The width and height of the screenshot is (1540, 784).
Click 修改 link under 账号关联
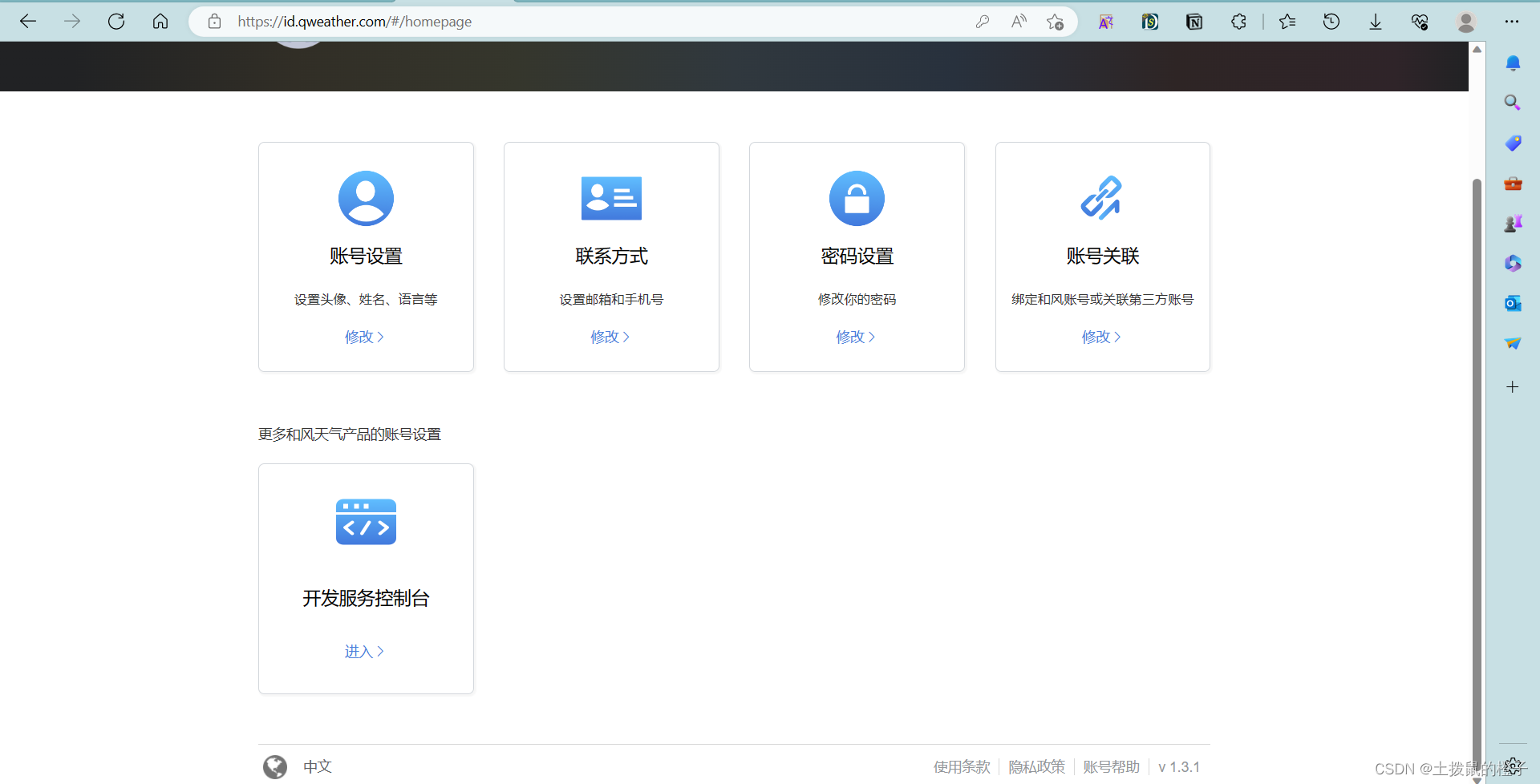1101,337
